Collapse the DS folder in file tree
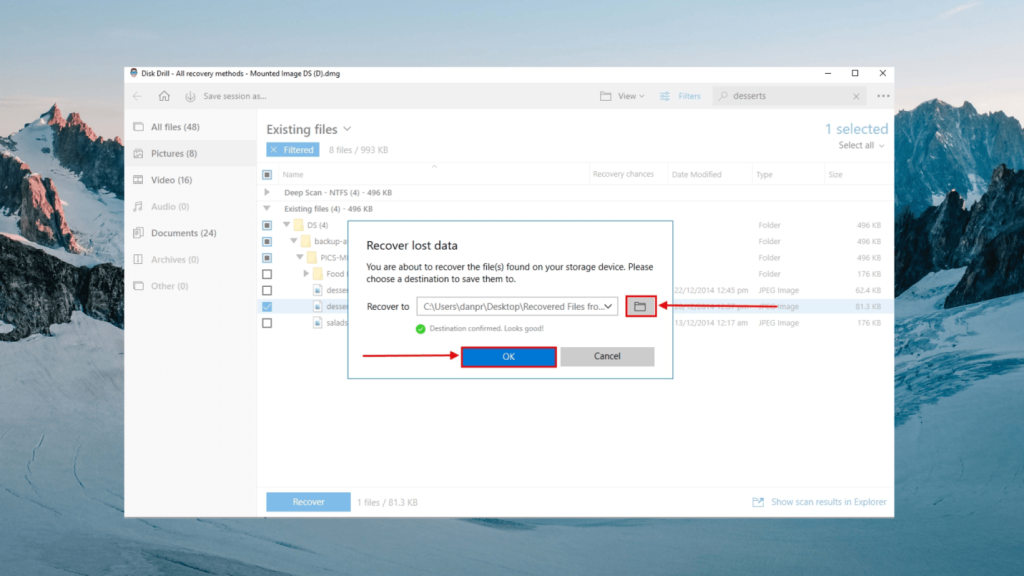The image size is (1024, 576). coord(285,224)
